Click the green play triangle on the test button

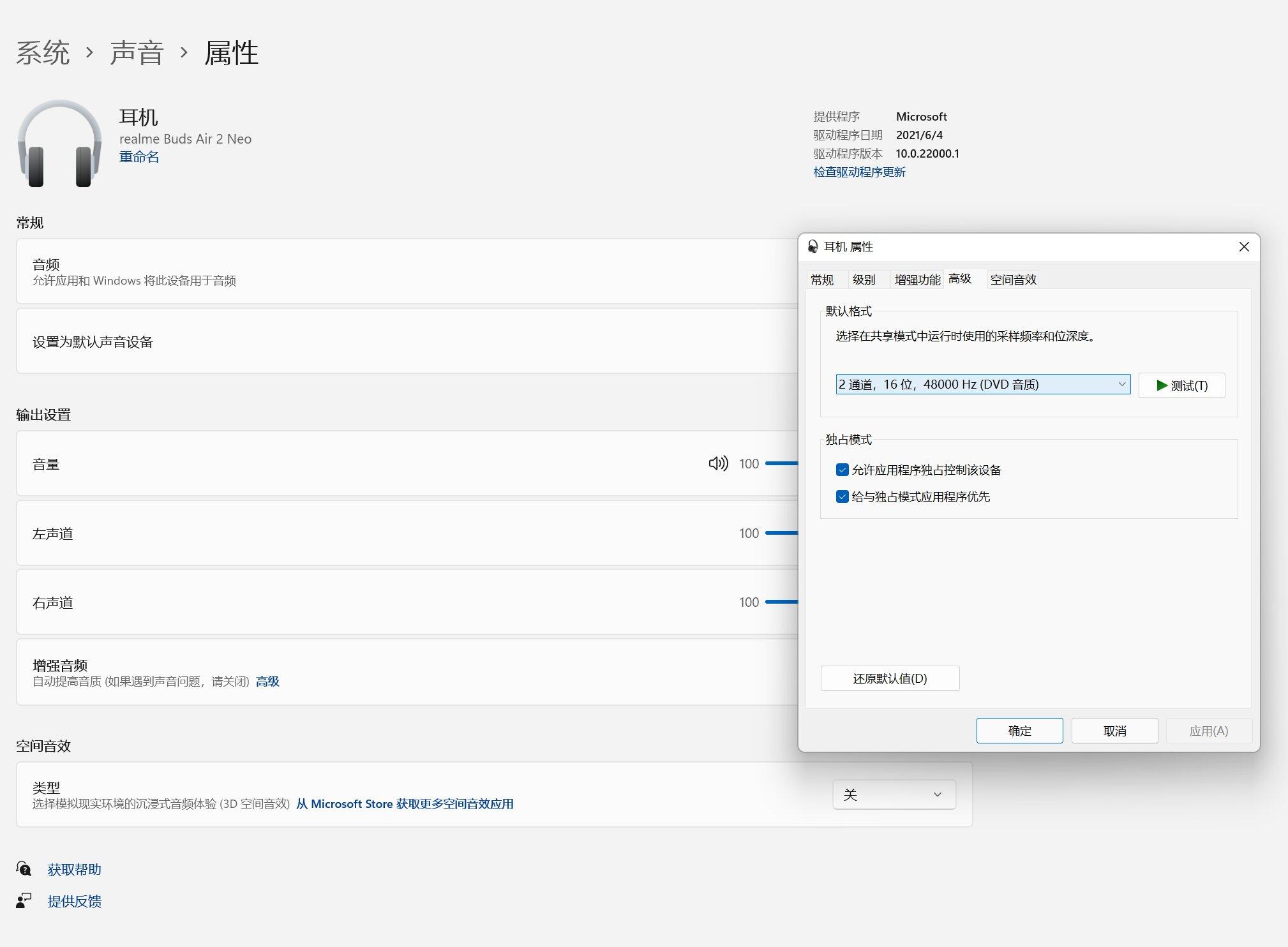(1162, 385)
